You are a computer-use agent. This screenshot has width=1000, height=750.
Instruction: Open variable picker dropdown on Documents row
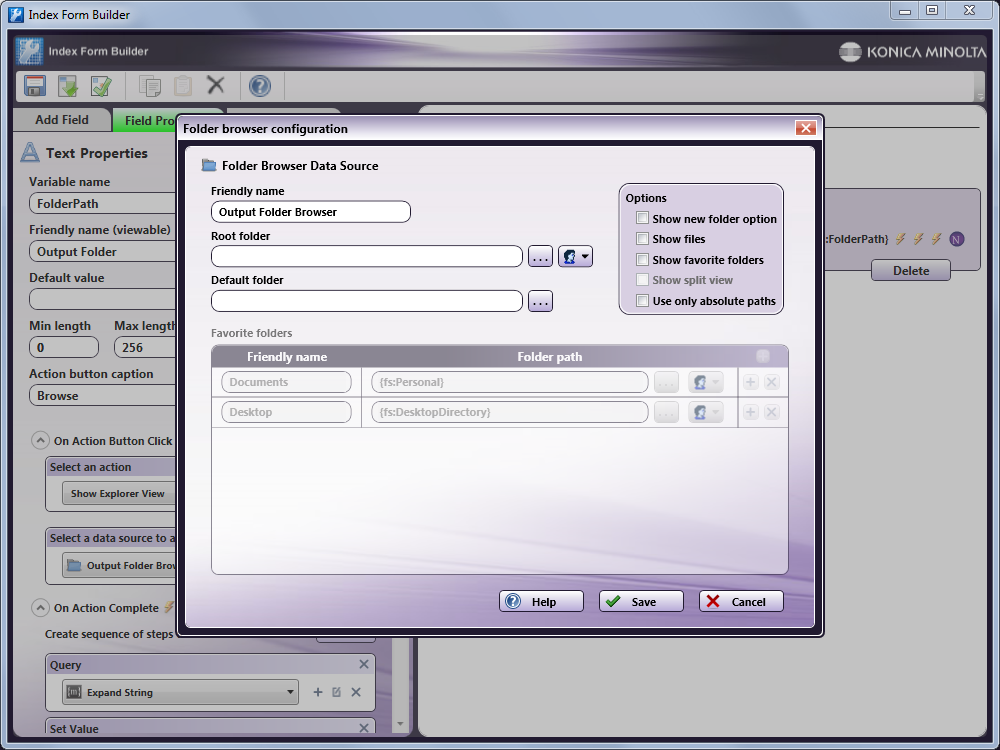coord(706,382)
